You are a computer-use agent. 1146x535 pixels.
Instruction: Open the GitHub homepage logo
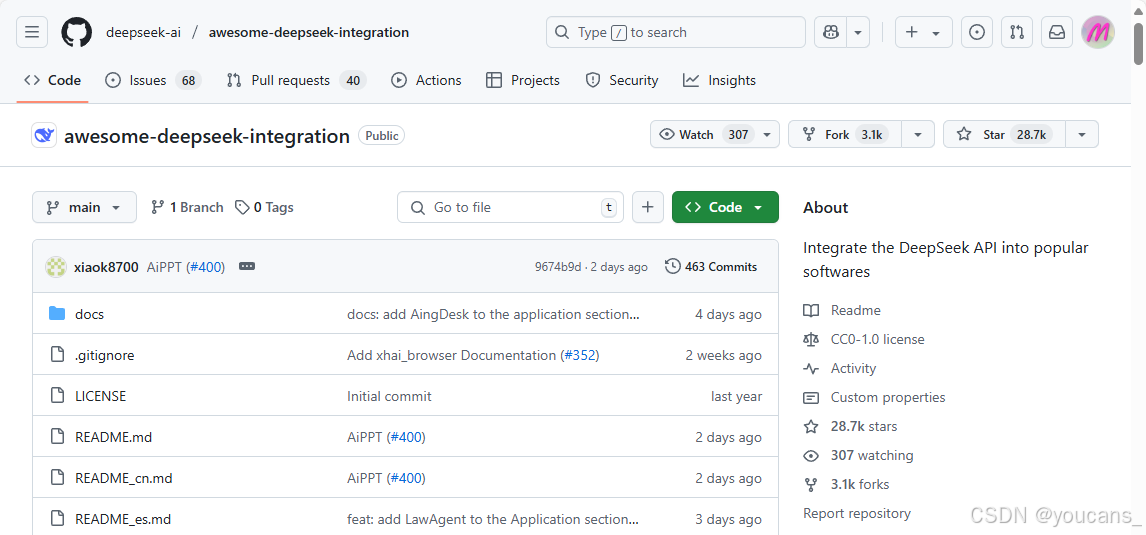tap(76, 32)
